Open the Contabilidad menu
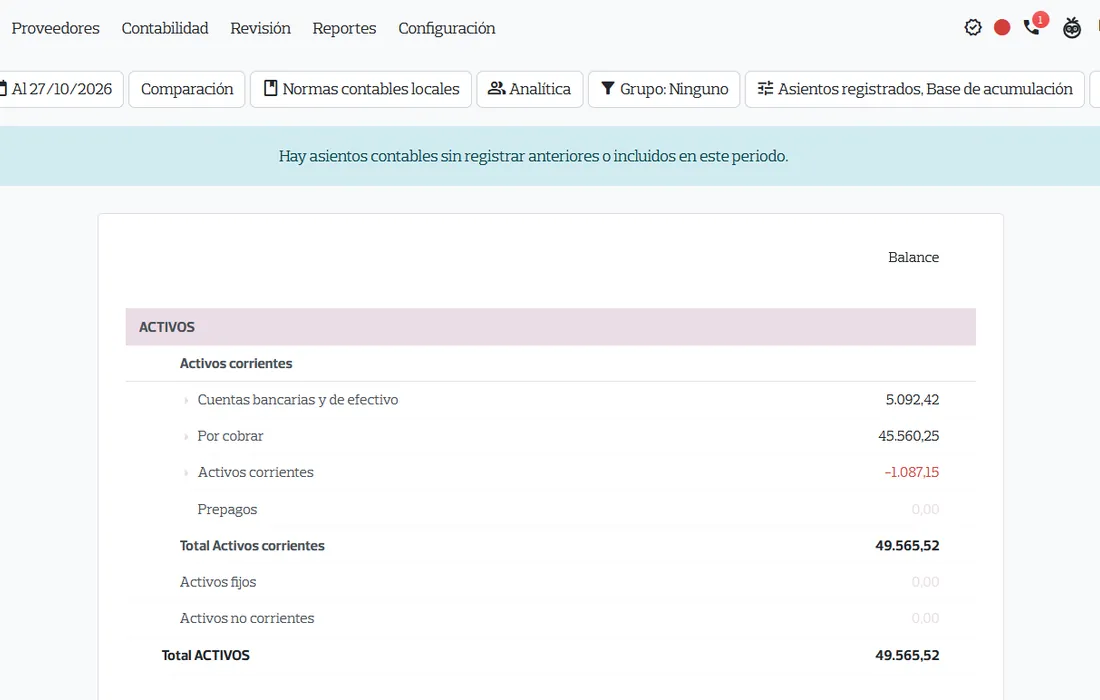The image size is (1100, 700). 165,28
